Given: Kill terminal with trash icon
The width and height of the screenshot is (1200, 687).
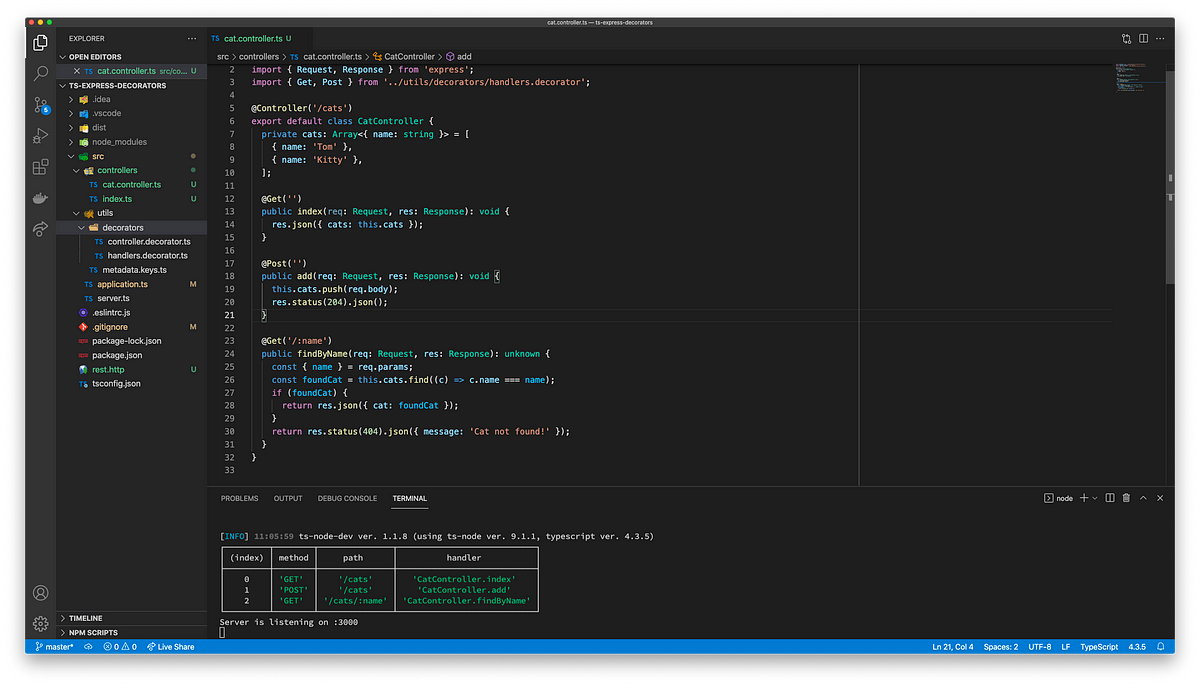Looking at the screenshot, I should click(1126, 498).
